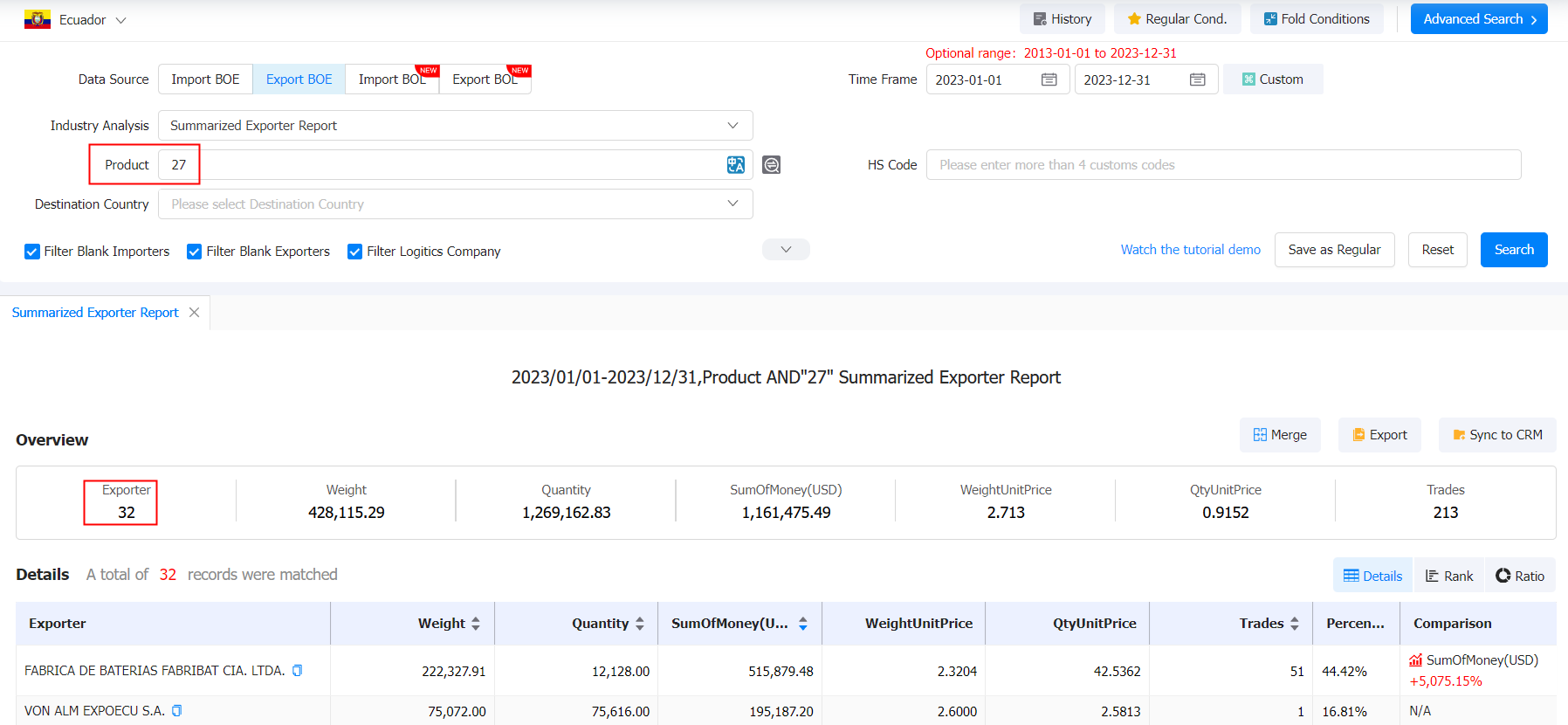The height and width of the screenshot is (725, 1568).
Task: Sort by Quantity column arrows
Action: click(640, 624)
